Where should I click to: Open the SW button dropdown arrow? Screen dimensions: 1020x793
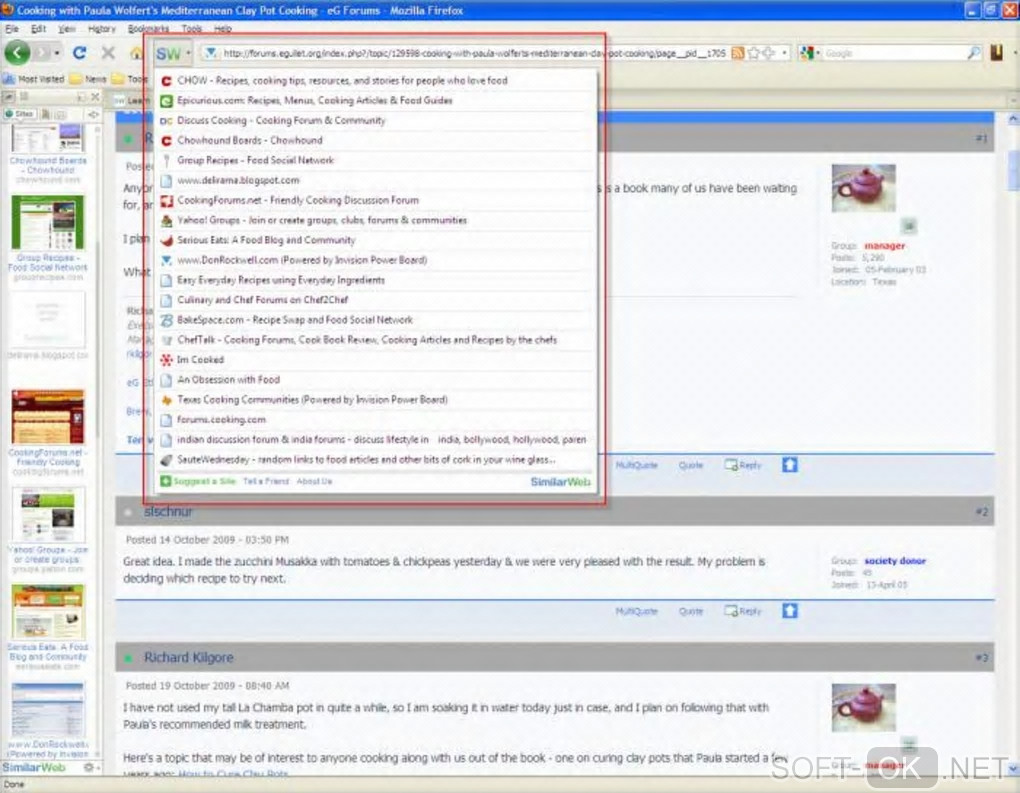(x=189, y=53)
